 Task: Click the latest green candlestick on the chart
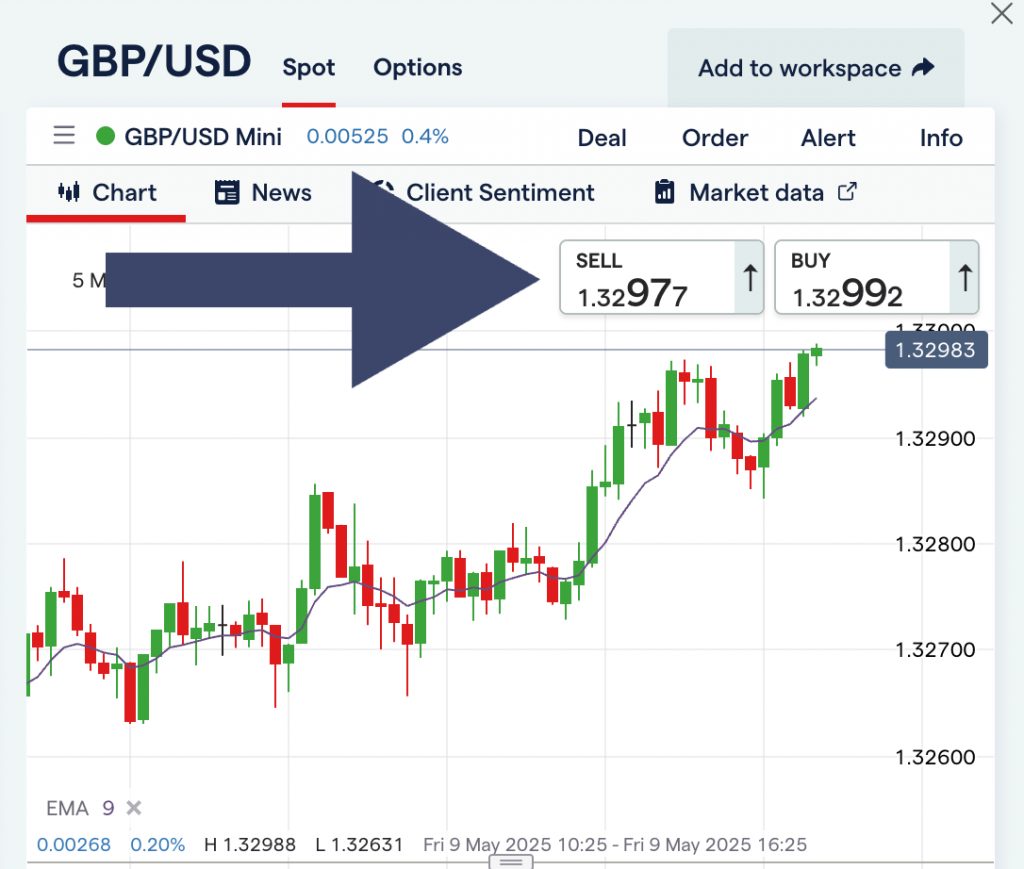[816, 352]
